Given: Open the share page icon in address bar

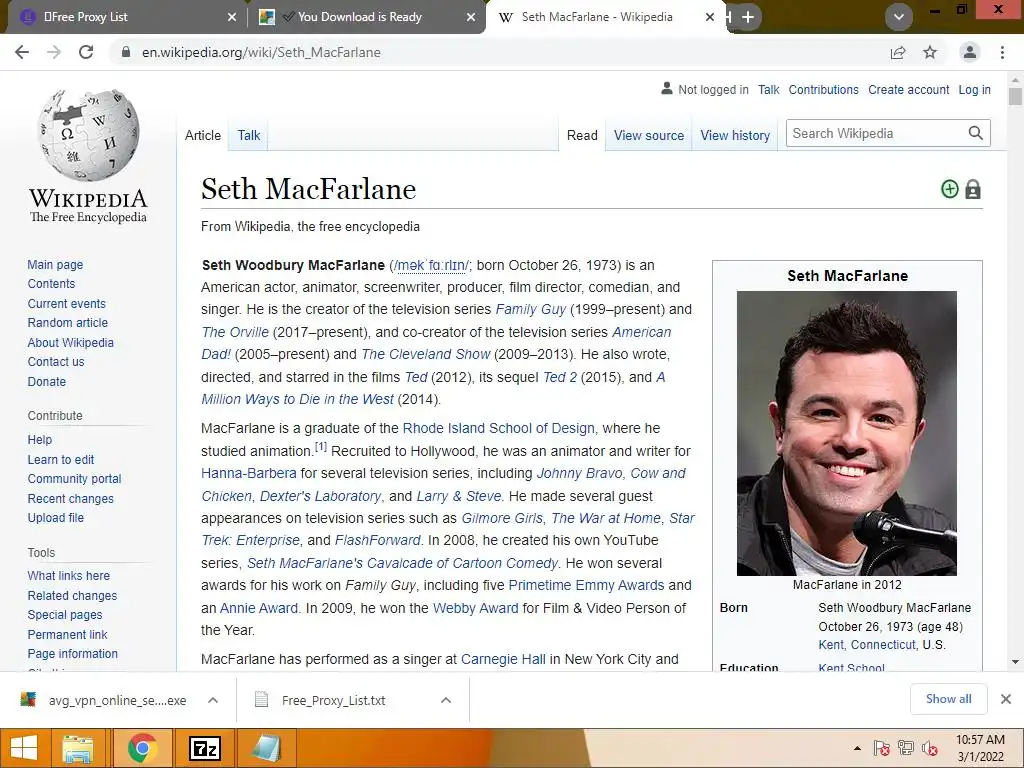Looking at the screenshot, I should (x=898, y=52).
